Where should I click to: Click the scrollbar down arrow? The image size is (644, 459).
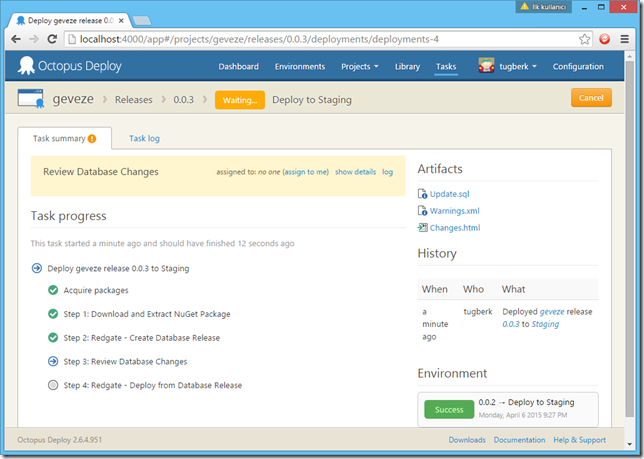coord(629,444)
